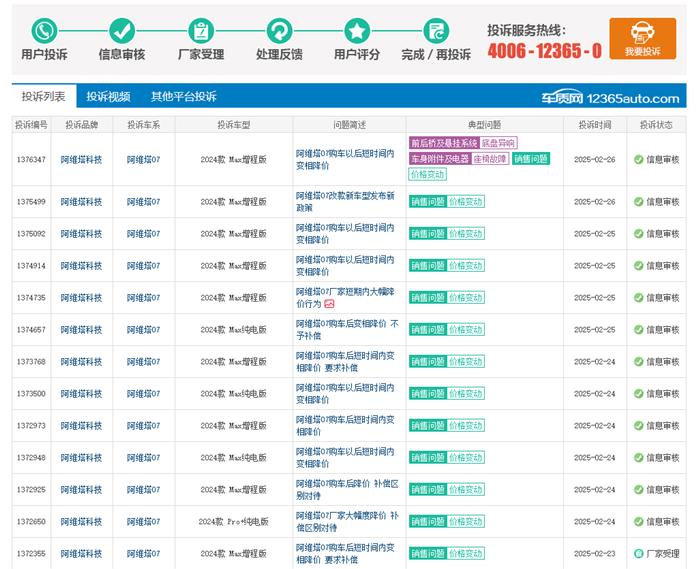Switch to the 投诉视频 tab
This screenshot has width=700, height=569.
[108, 96]
